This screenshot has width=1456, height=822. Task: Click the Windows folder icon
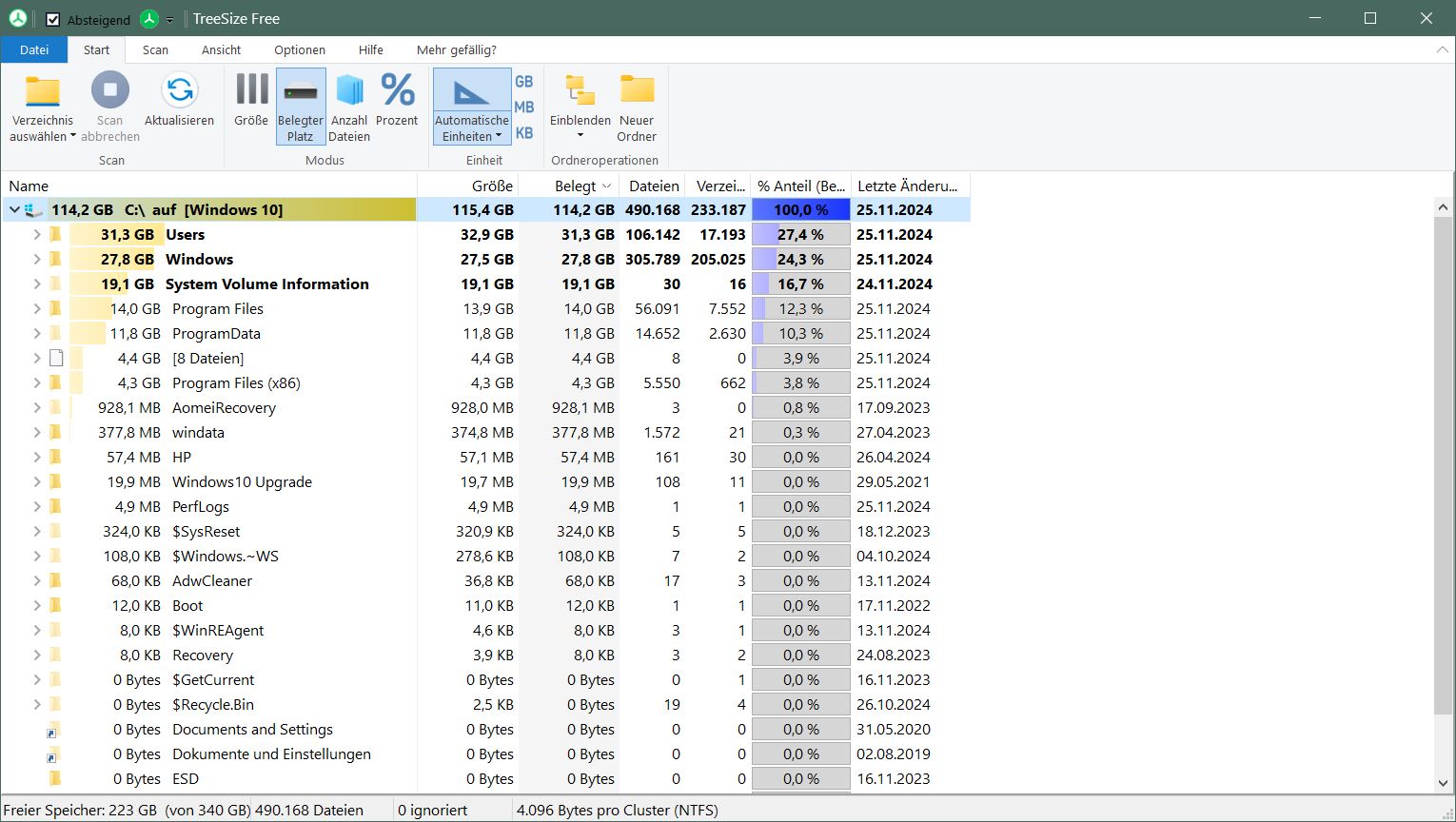[55, 260]
